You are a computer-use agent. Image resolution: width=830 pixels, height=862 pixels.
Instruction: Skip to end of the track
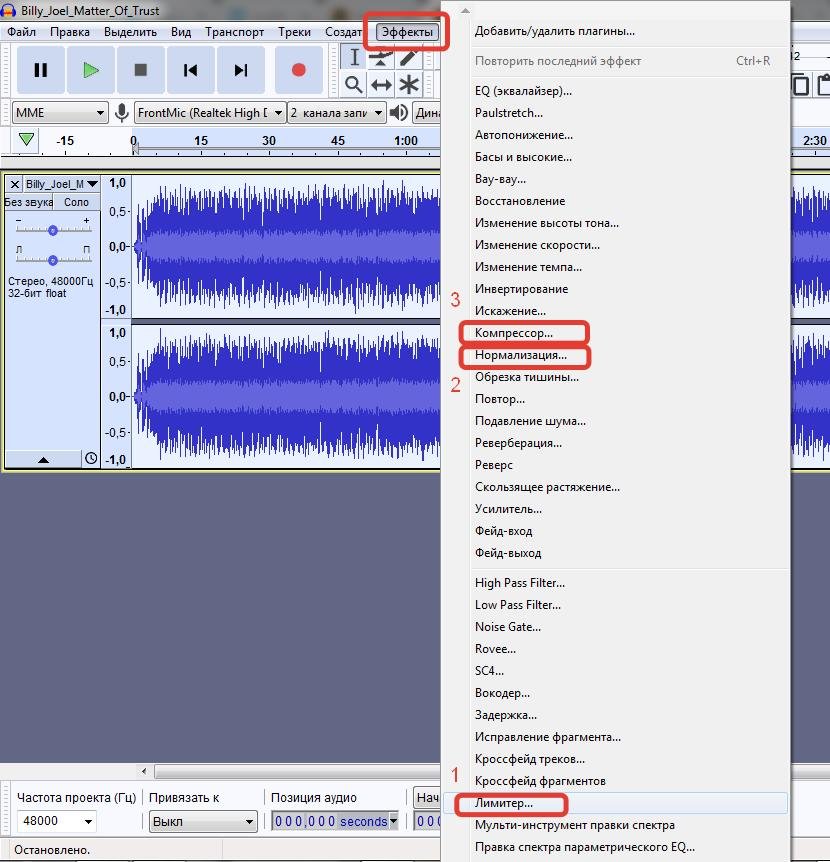pyautogui.click(x=241, y=70)
